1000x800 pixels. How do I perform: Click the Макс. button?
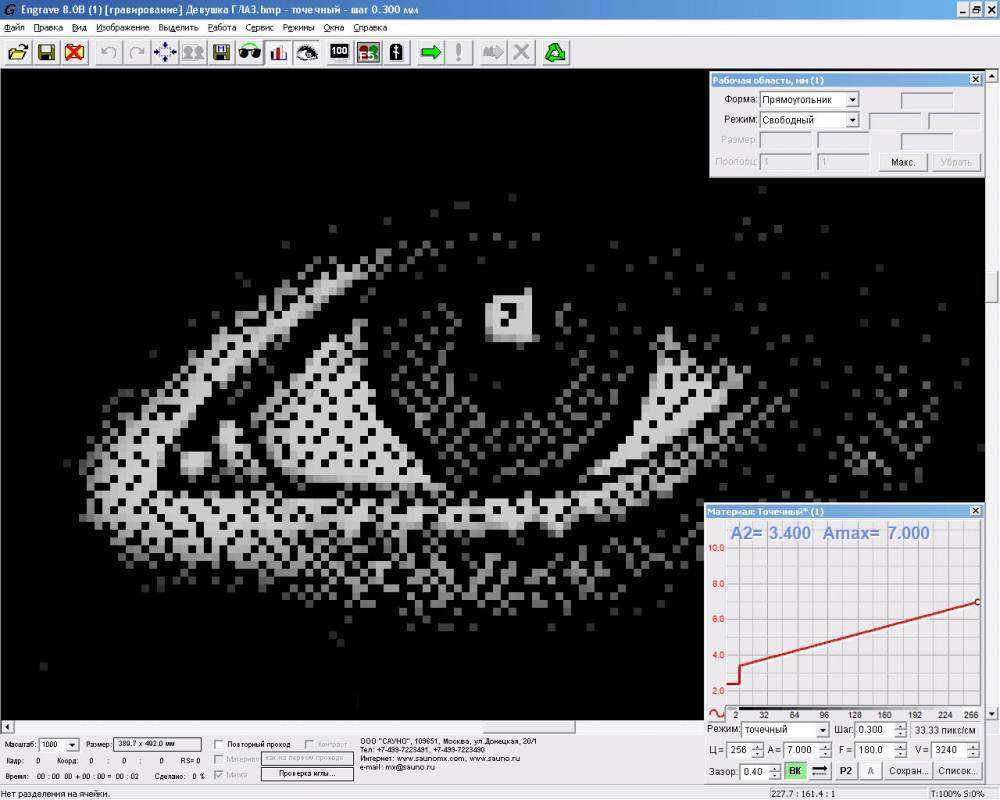[x=903, y=162]
